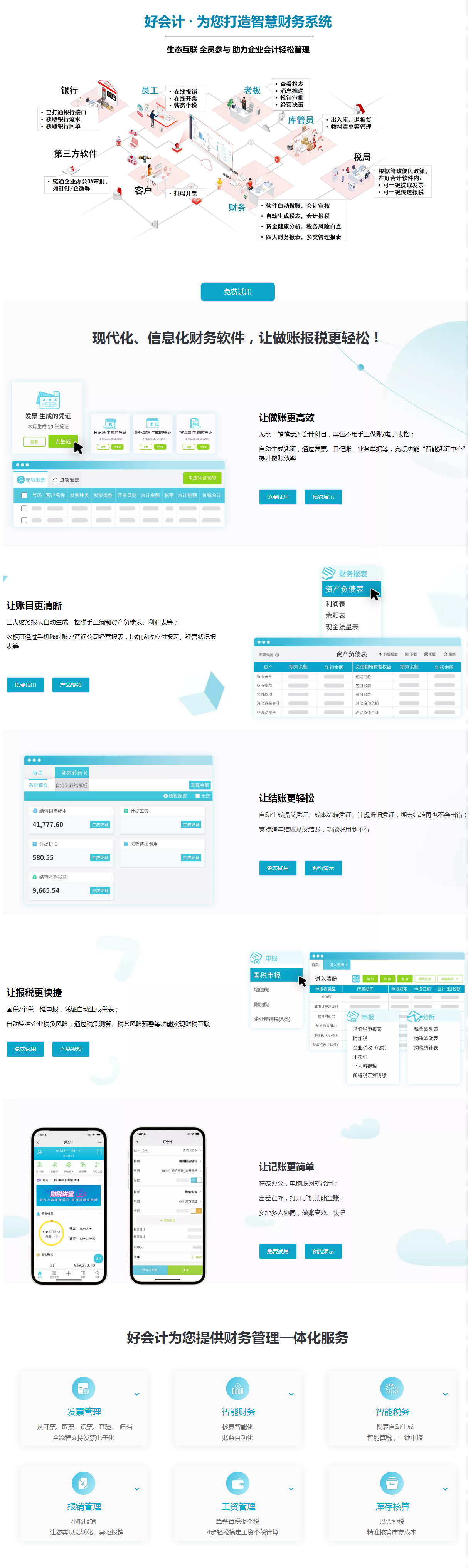Image resolution: width=468 pixels, height=1568 pixels.
Task: Click the 报销管理 yuan receipt icon
Action: (x=83, y=1483)
